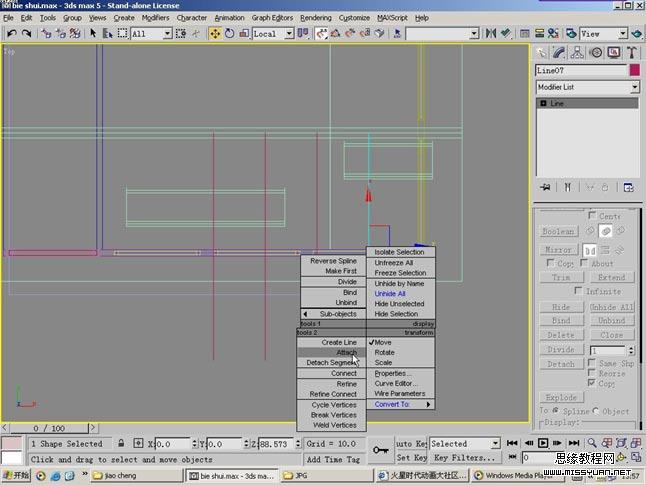Click the Extend button

pyautogui.click(x=611, y=277)
